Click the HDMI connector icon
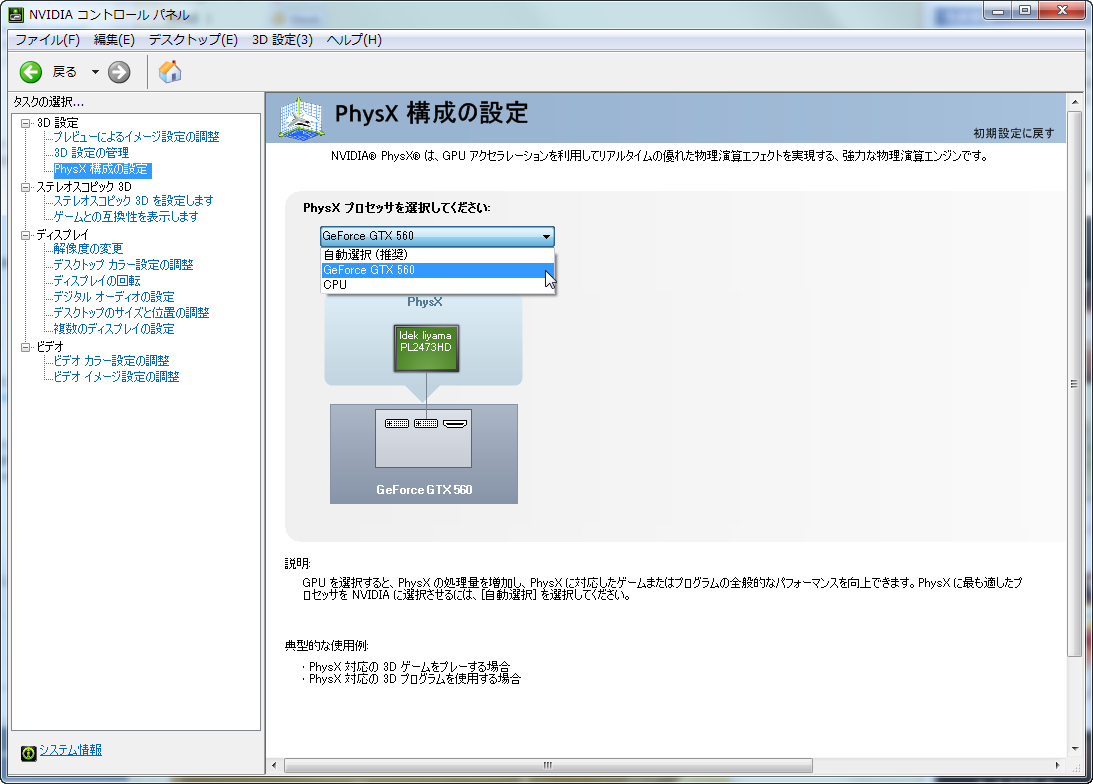Image resolution: width=1093 pixels, height=784 pixels. [455, 423]
